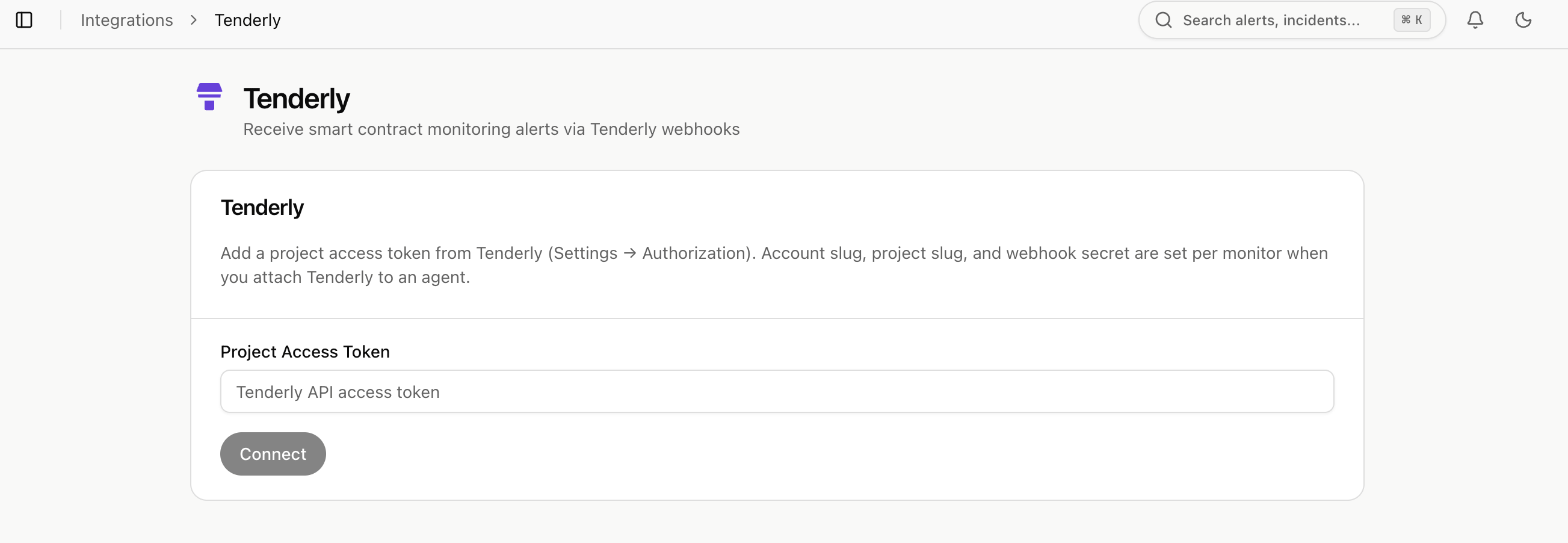Screen dimensions: 1568x543
Task: Click the large Tenderly page heading
Action: (297, 99)
